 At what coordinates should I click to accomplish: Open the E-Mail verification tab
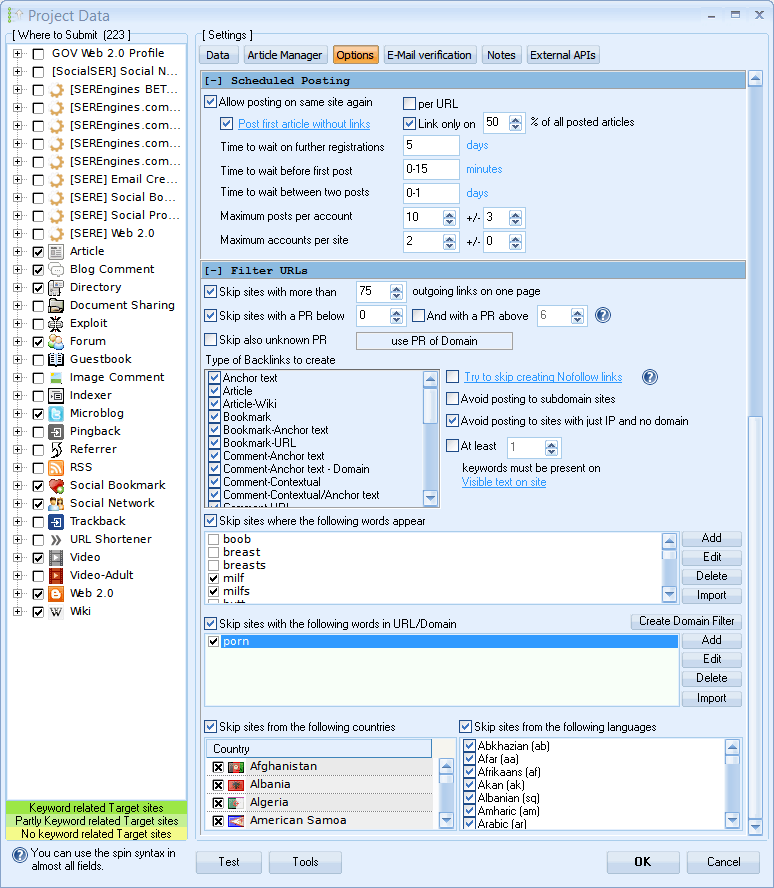[x=430, y=55]
